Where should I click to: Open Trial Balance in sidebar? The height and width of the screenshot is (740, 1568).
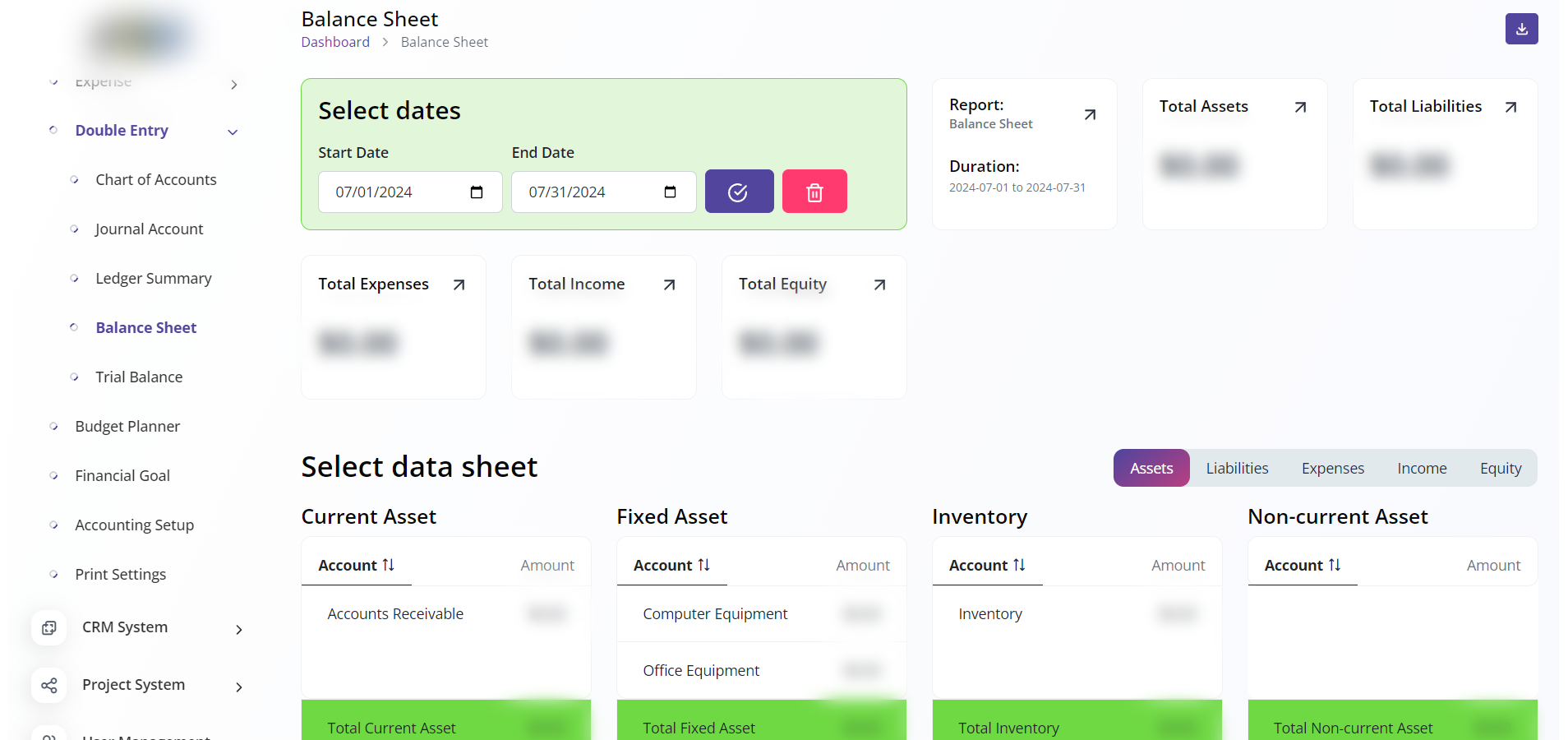(x=139, y=377)
